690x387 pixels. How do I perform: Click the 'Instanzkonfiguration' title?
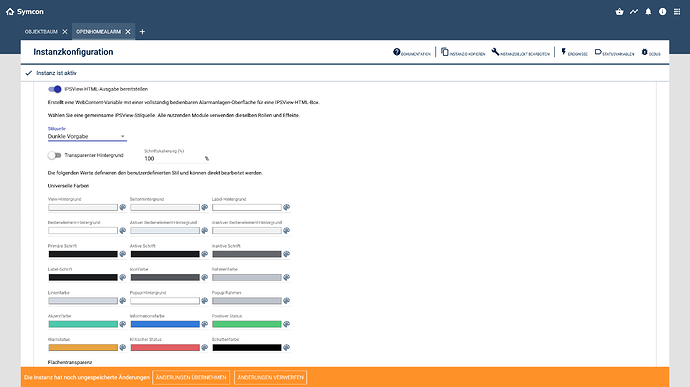tap(73, 52)
